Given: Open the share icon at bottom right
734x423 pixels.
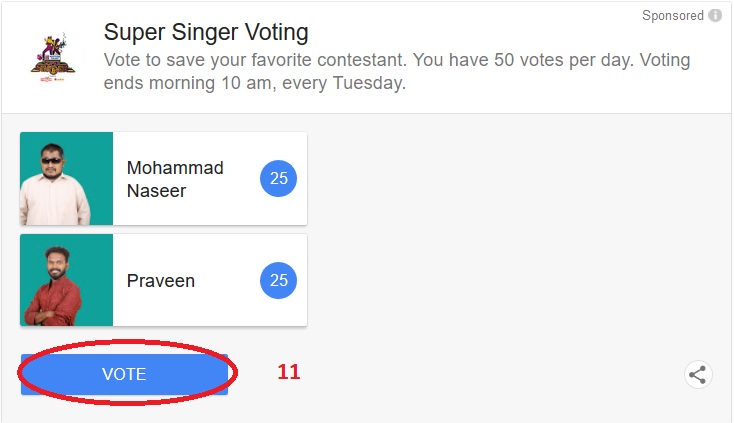Looking at the screenshot, I should tap(698, 375).
